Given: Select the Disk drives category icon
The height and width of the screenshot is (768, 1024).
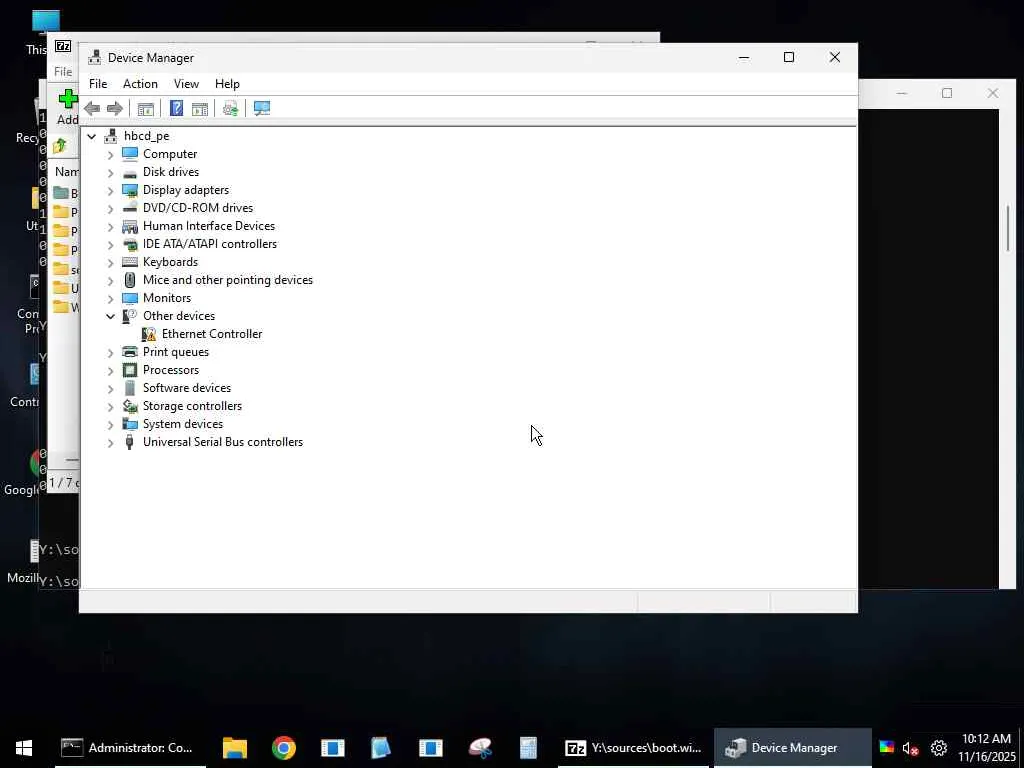Looking at the screenshot, I should (x=130, y=172).
